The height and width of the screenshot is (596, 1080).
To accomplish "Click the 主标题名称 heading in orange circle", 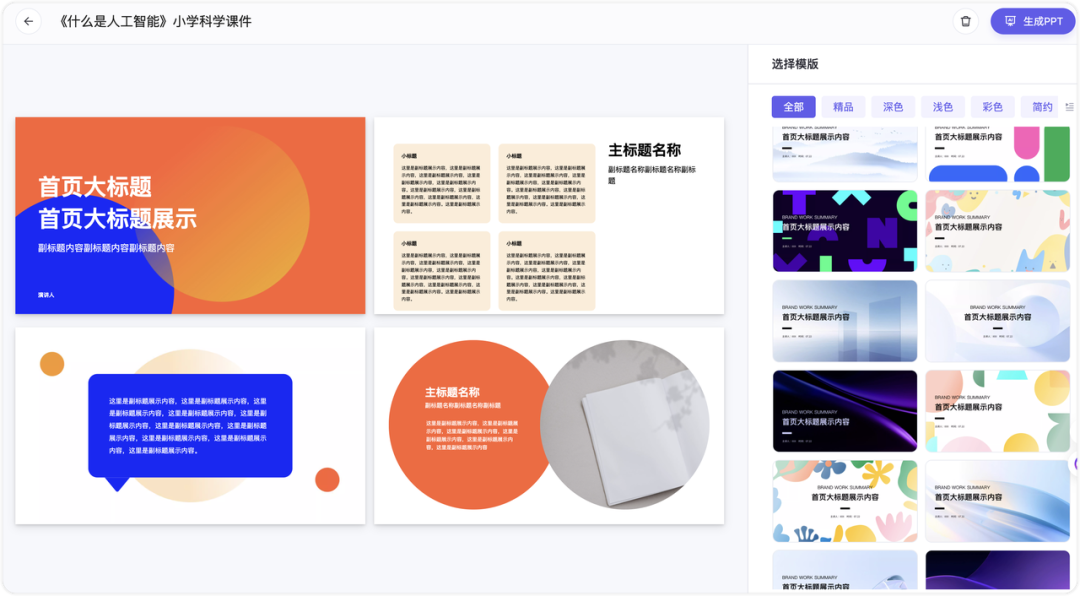I will tap(452, 392).
